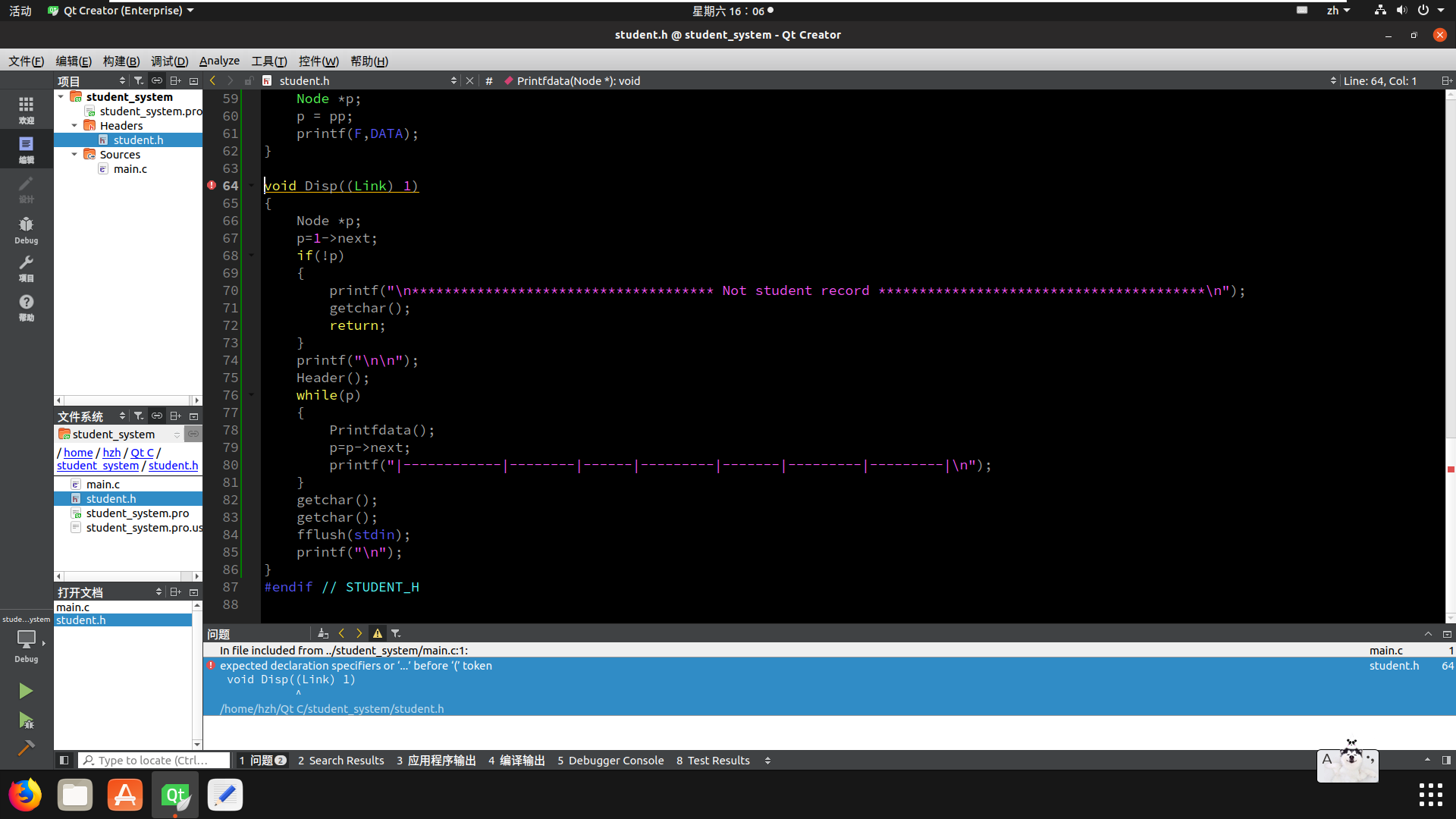Collapse the student_system project node
The height and width of the screenshot is (819, 1456).
pyautogui.click(x=61, y=96)
